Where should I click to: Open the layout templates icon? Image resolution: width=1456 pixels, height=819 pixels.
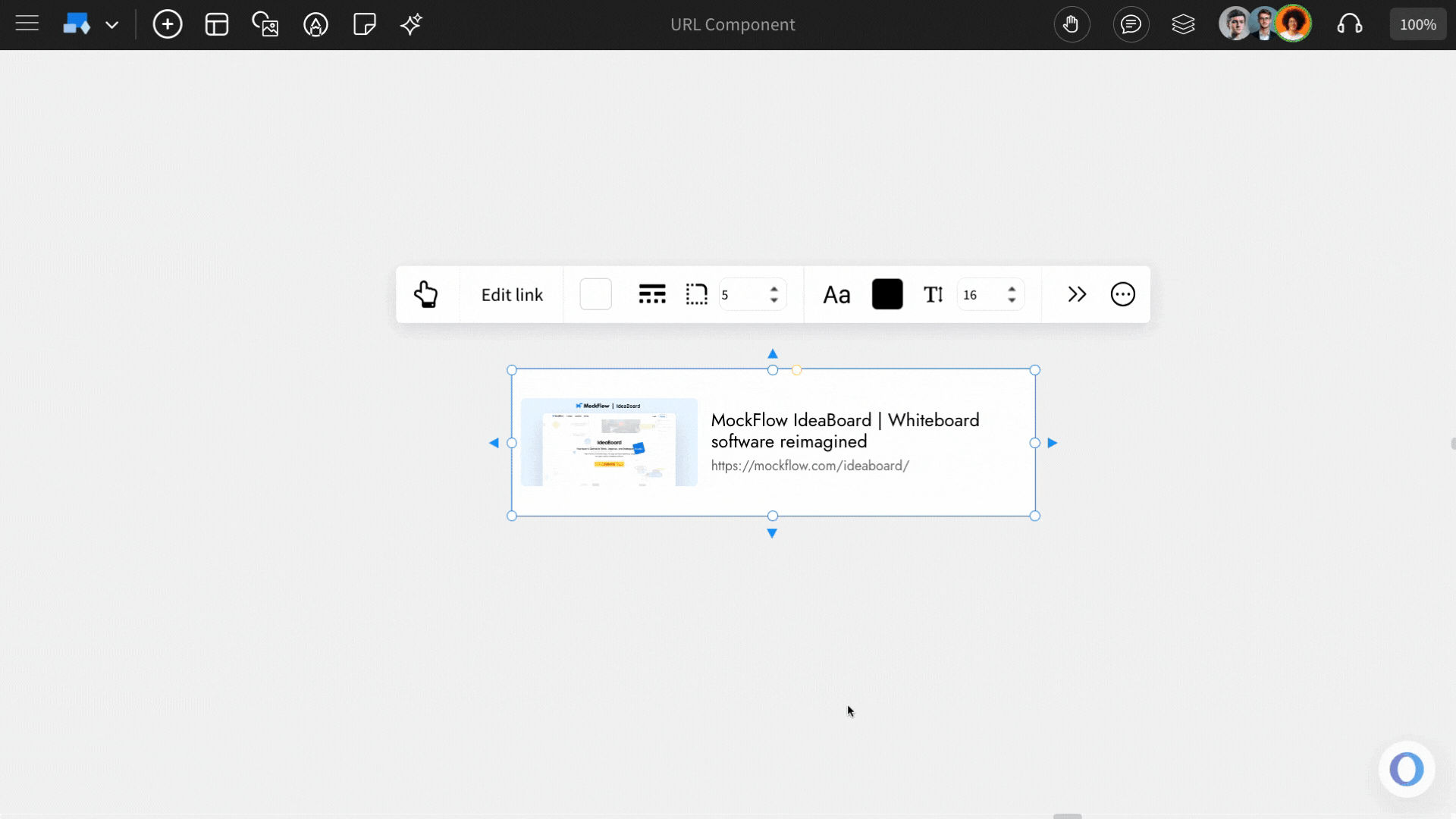click(217, 24)
